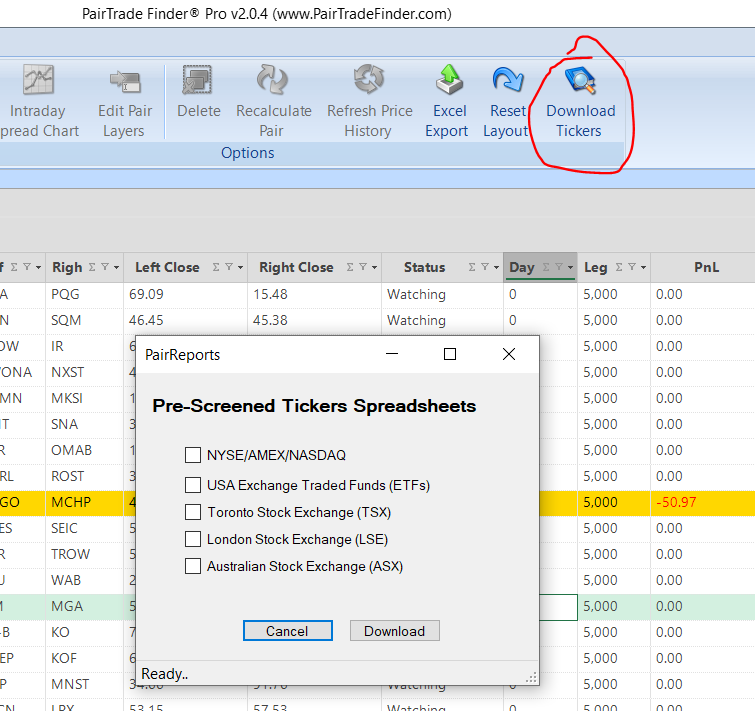The height and width of the screenshot is (711, 755).
Task: Expand Status column dropdown arrow
Action: [x=496, y=268]
